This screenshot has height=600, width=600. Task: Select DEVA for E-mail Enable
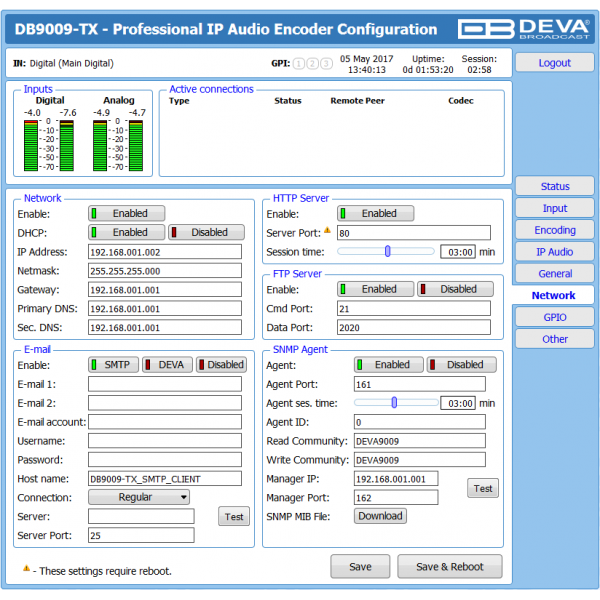click(x=167, y=365)
